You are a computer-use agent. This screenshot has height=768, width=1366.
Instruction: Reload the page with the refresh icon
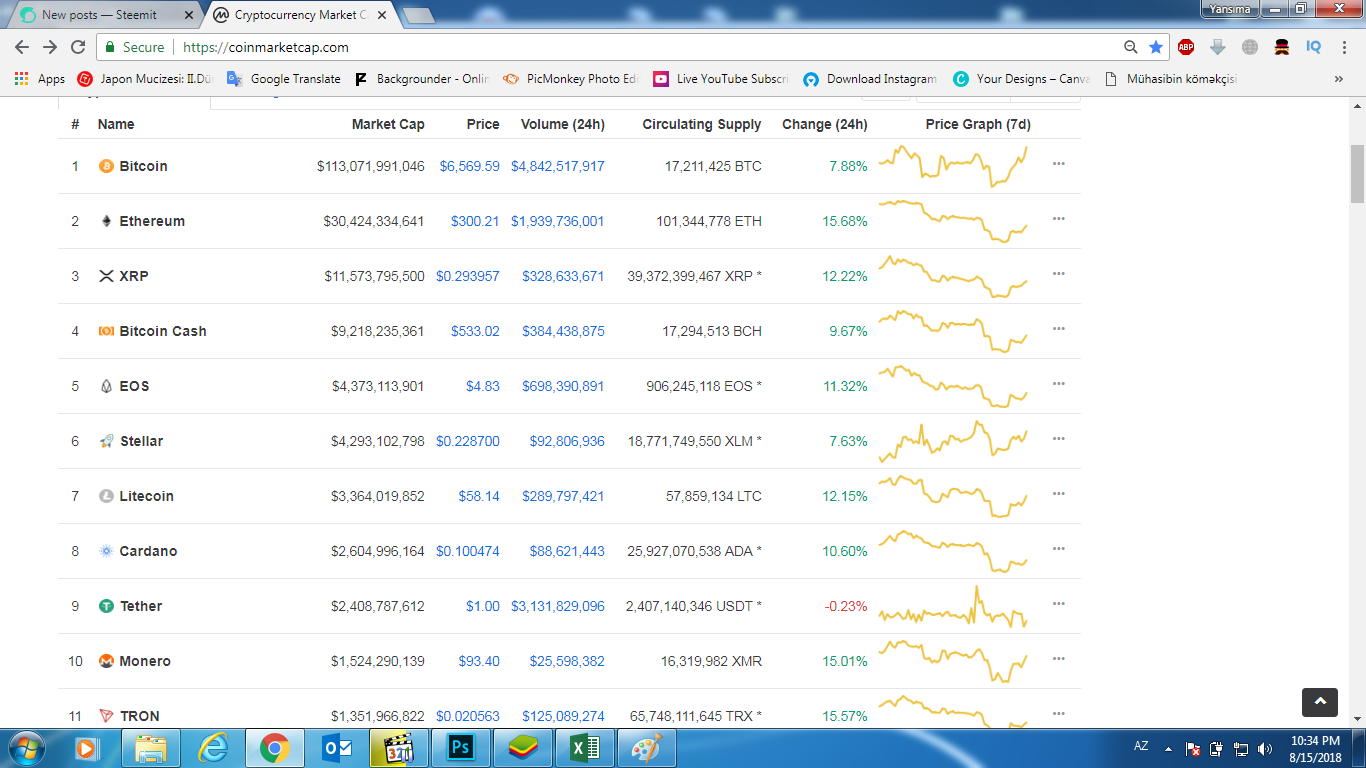[78, 47]
